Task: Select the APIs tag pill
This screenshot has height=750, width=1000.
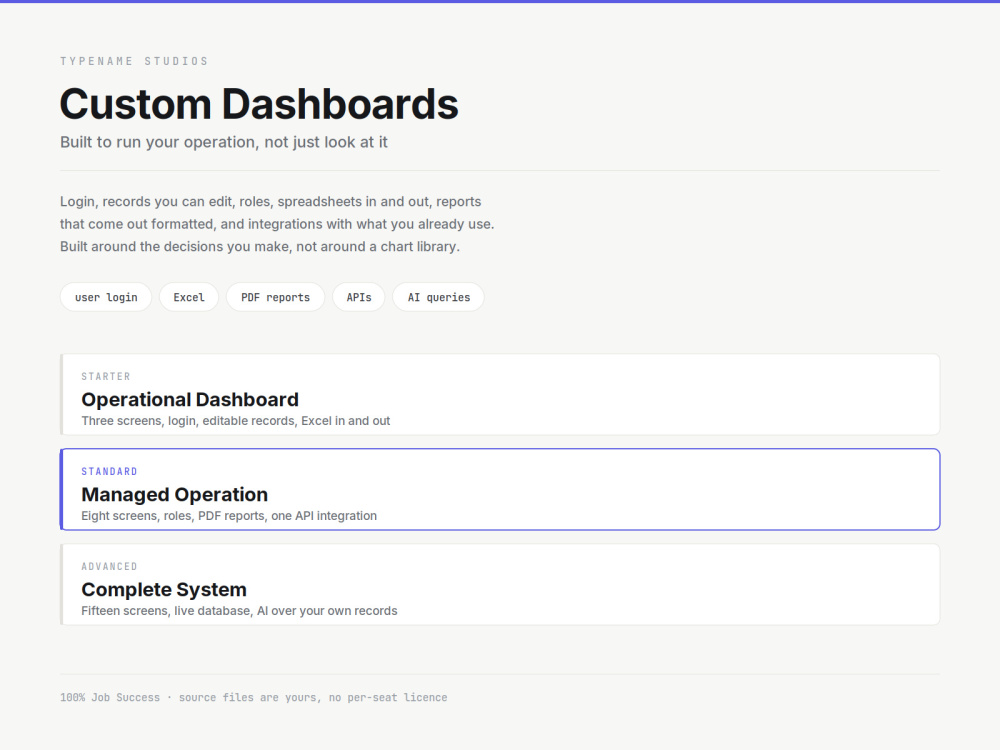Action: coord(359,297)
